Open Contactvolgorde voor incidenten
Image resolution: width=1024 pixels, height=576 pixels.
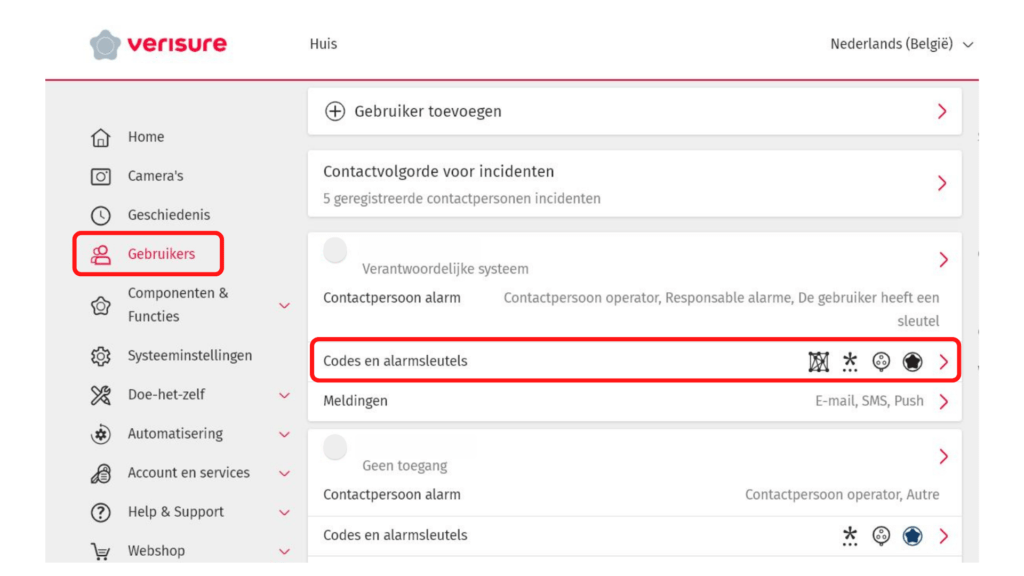pos(634,183)
